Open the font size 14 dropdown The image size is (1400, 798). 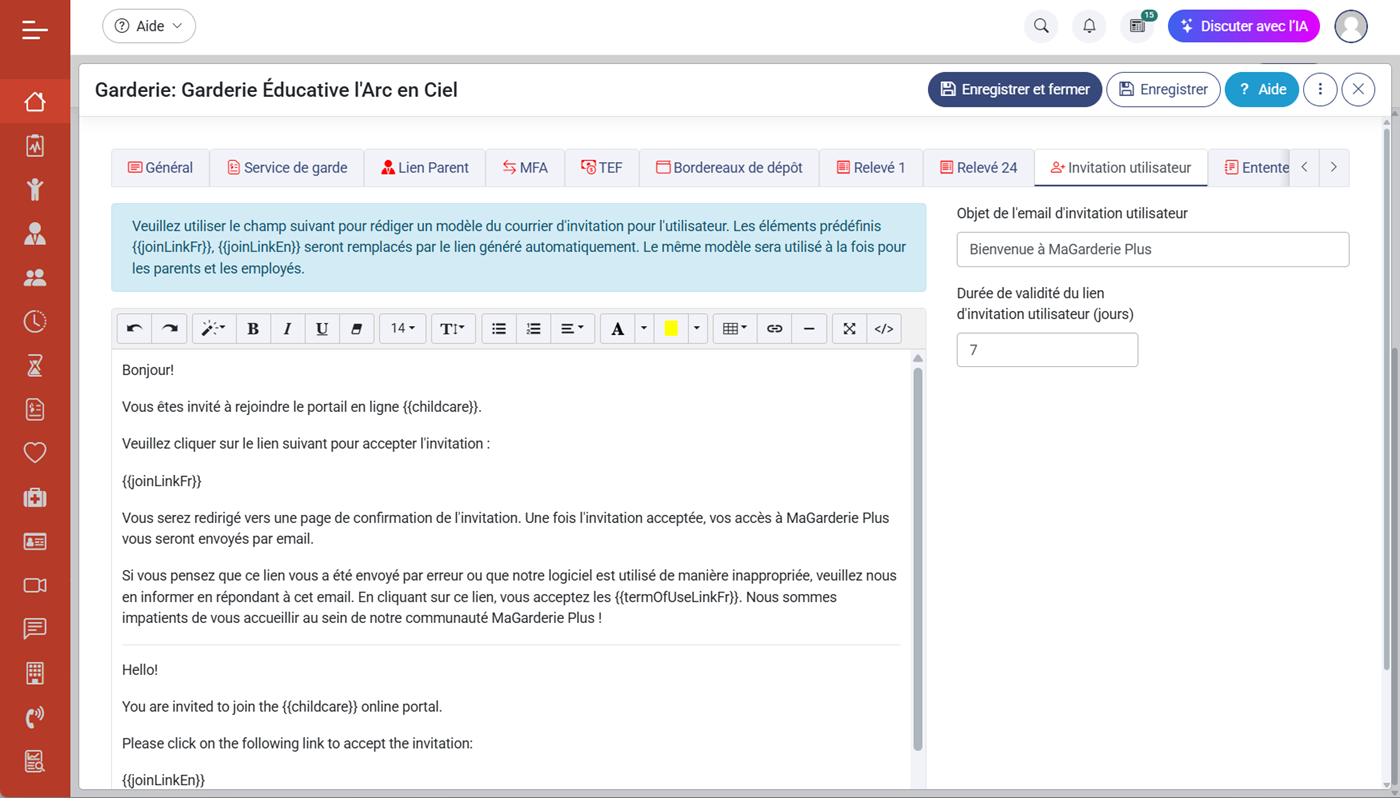pos(403,329)
